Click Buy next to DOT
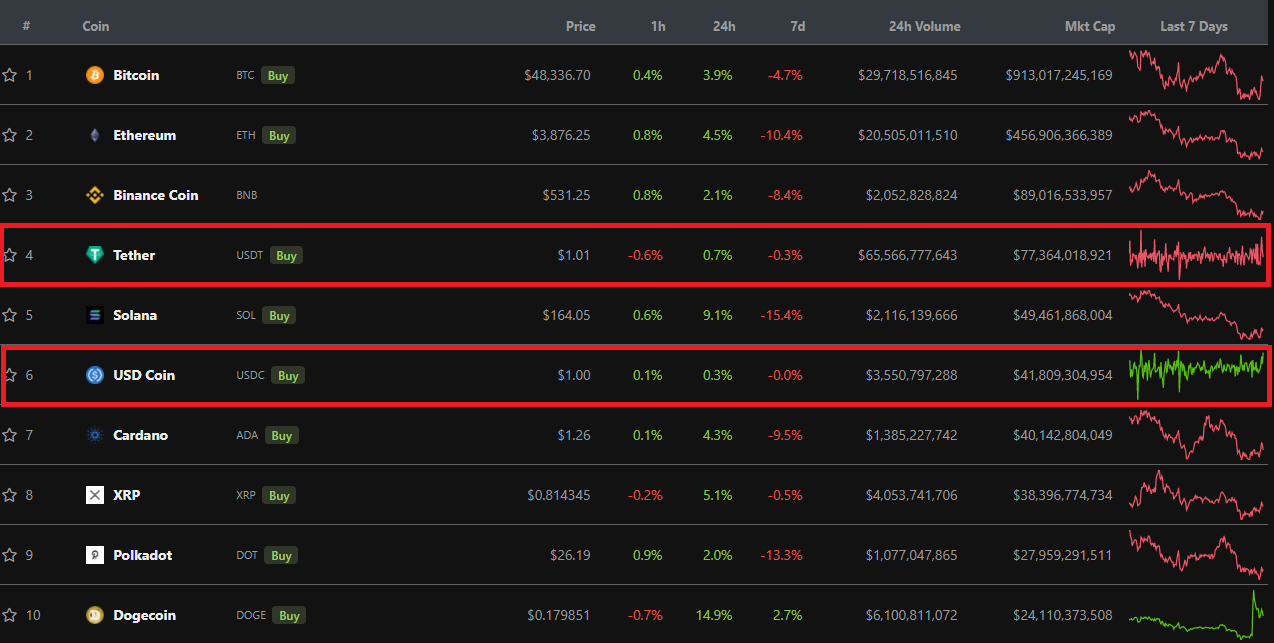 [x=281, y=555]
